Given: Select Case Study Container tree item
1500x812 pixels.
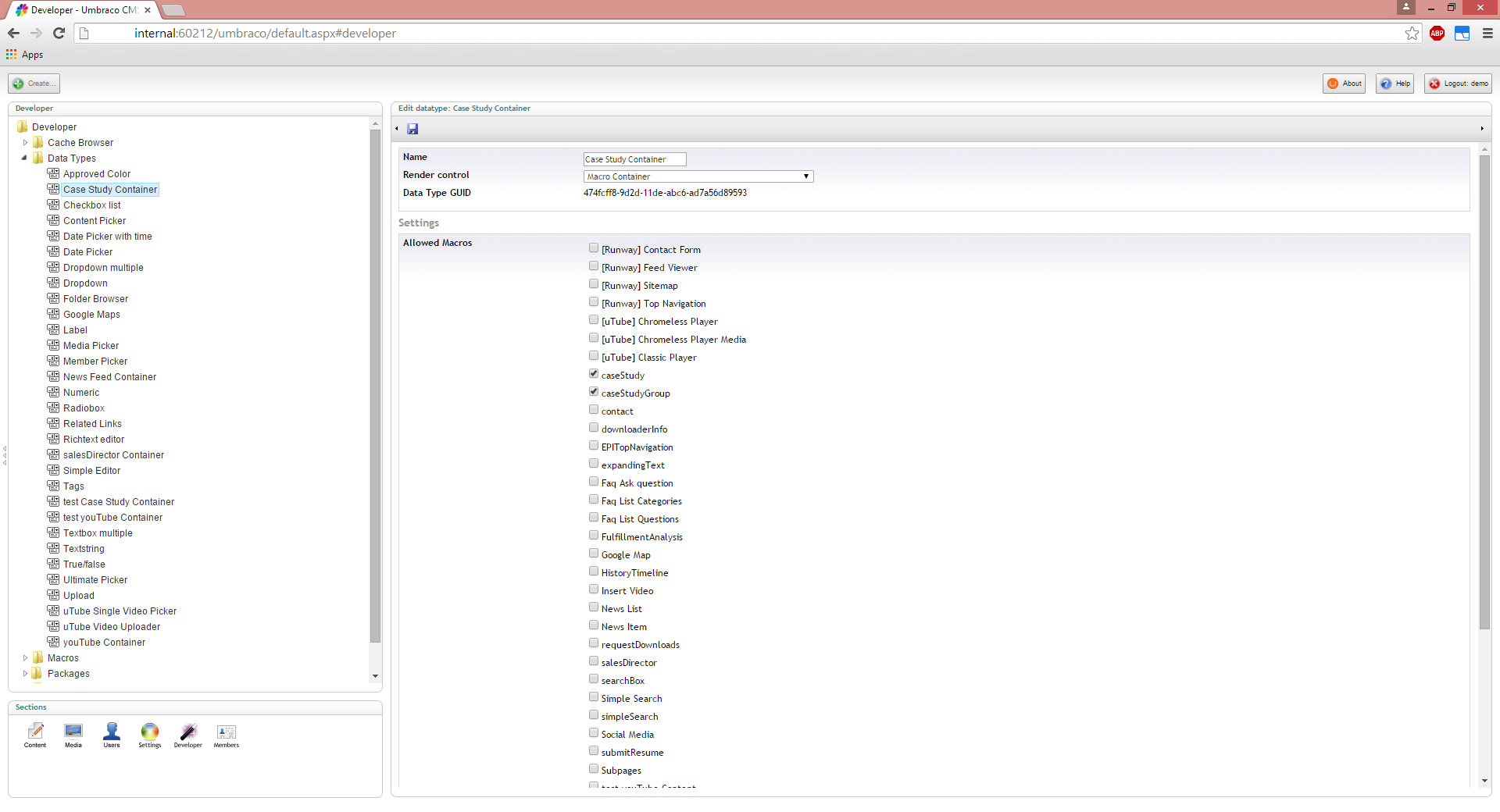Looking at the screenshot, I should tap(110, 189).
